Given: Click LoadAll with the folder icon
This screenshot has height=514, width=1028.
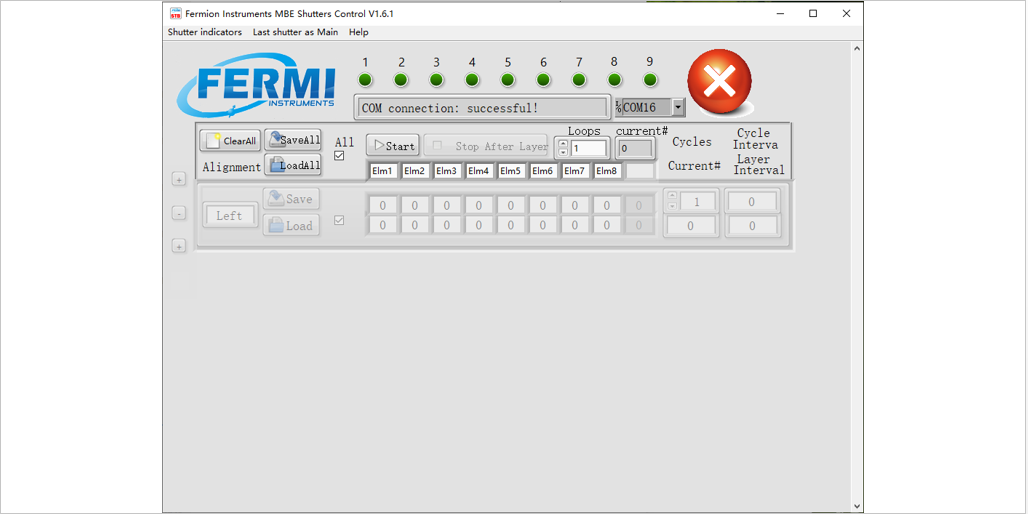Looking at the screenshot, I should click(293, 165).
